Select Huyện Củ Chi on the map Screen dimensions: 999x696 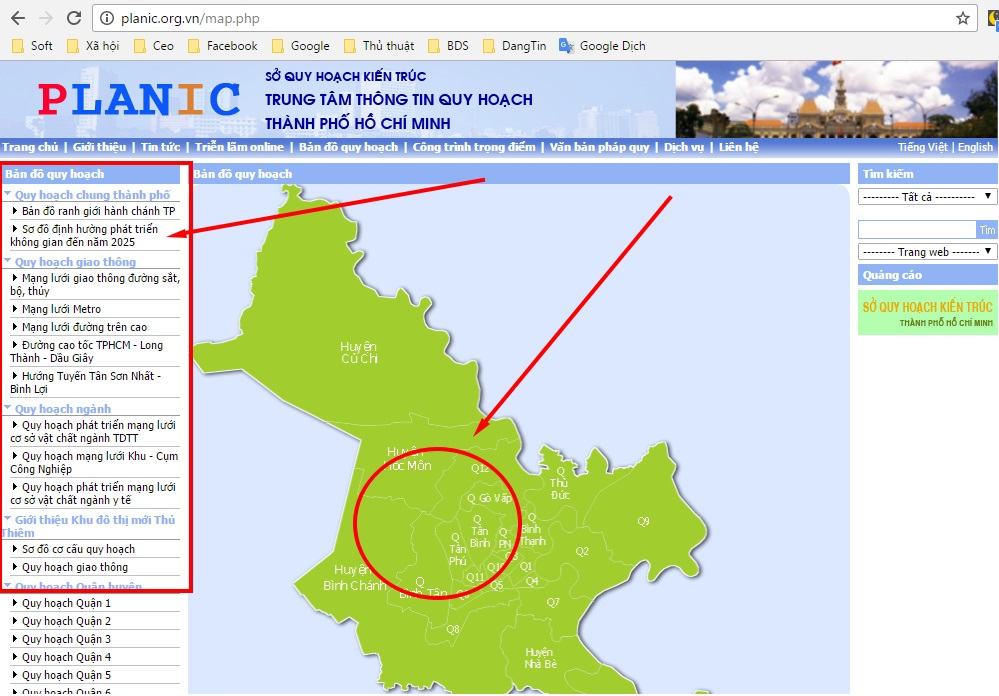pos(359,351)
